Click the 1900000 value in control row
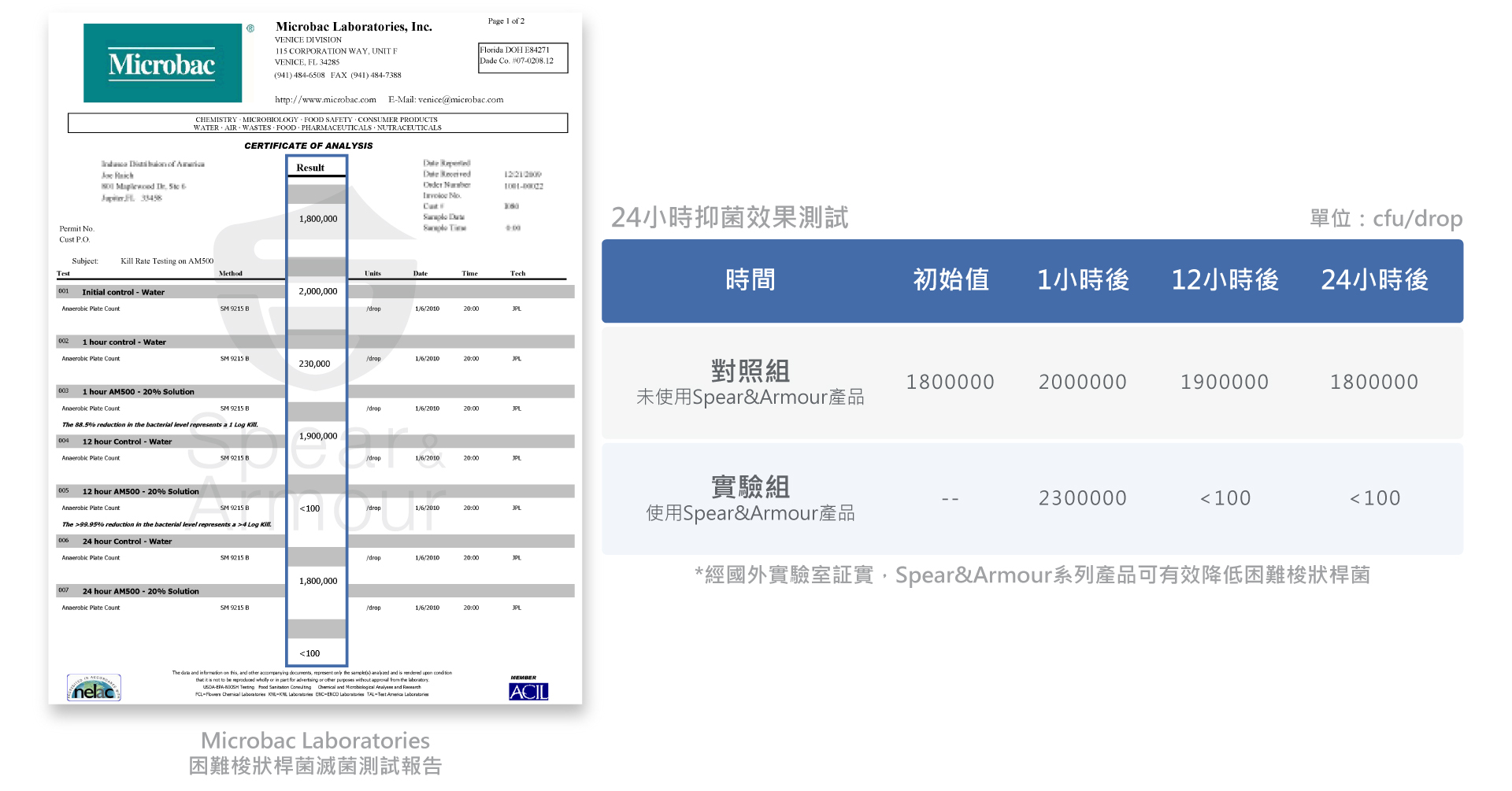Image resolution: width=1512 pixels, height=791 pixels. click(1224, 383)
